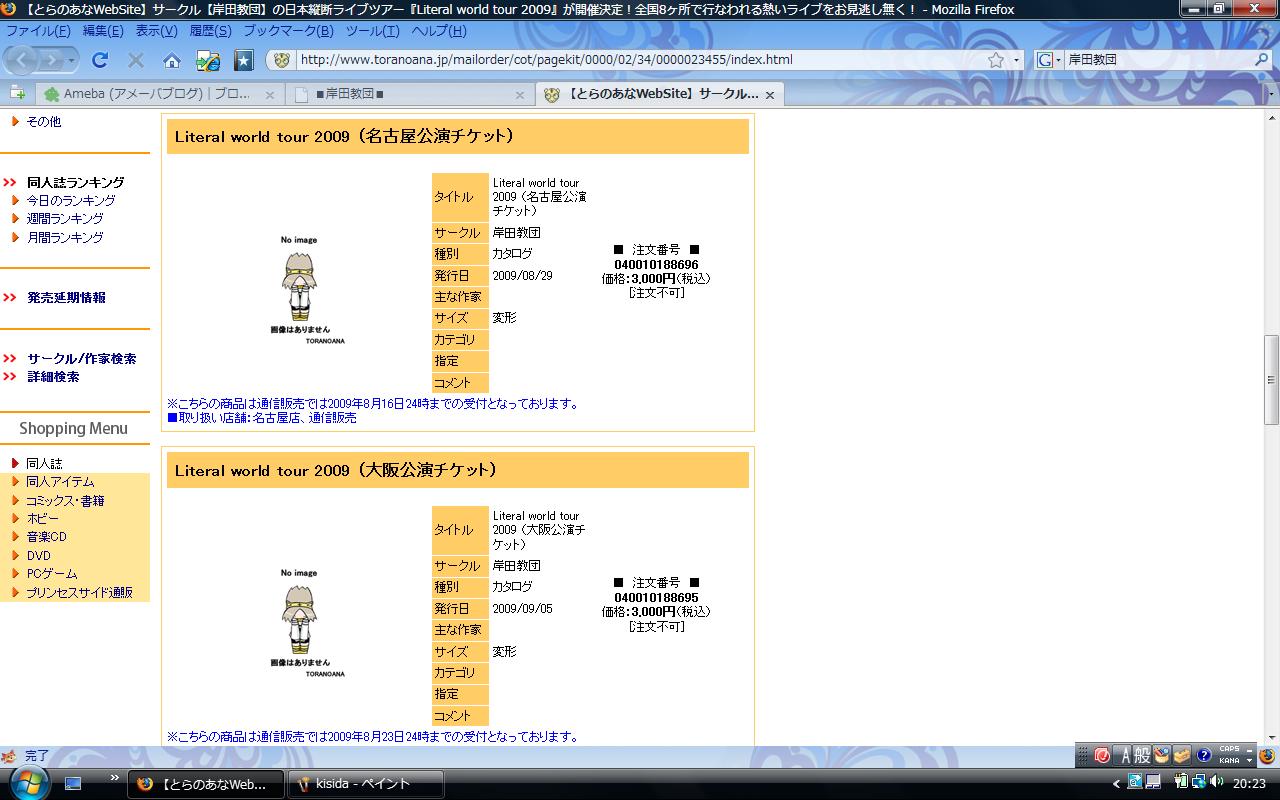
Task: Bookmark this page with star icon
Action: [996, 60]
